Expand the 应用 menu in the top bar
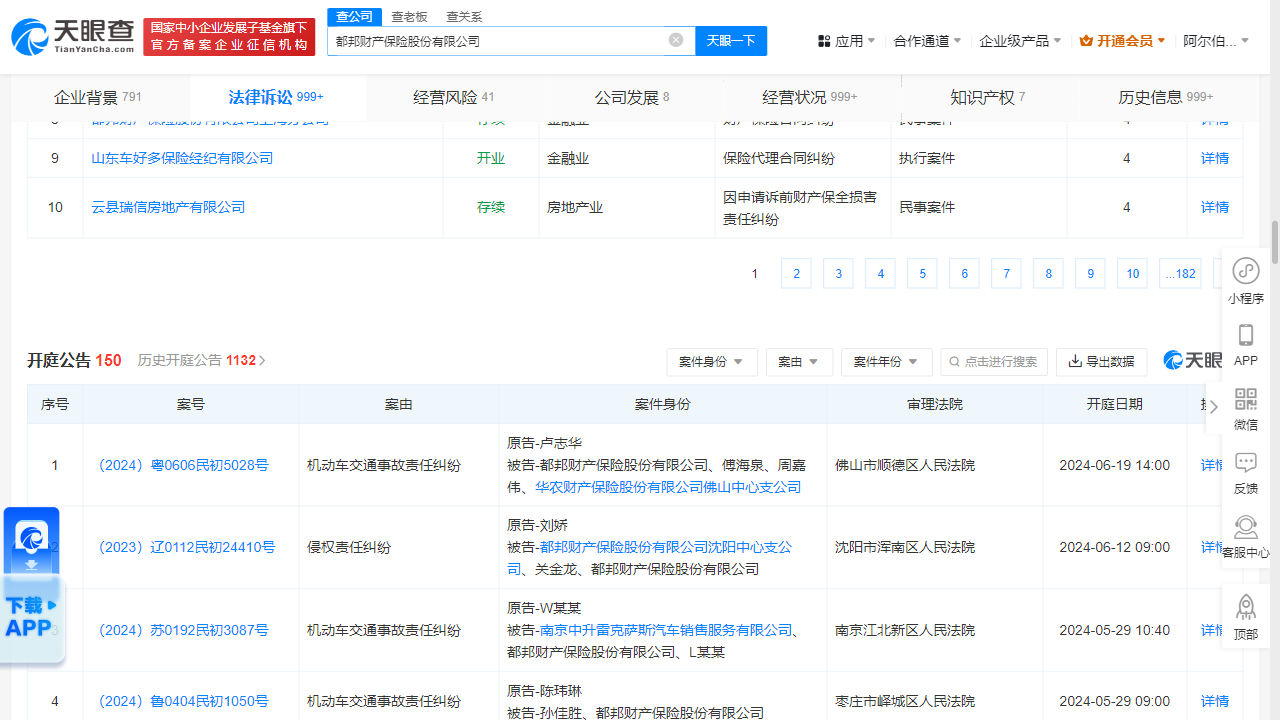The height and width of the screenshot is (720, 1280). pyautogui.click(x=845, y=40)
